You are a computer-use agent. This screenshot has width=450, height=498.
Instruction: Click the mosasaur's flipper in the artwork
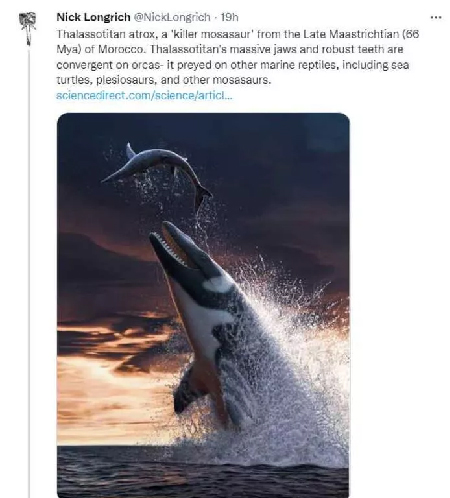pyautogui.click(x=187, y=390)
